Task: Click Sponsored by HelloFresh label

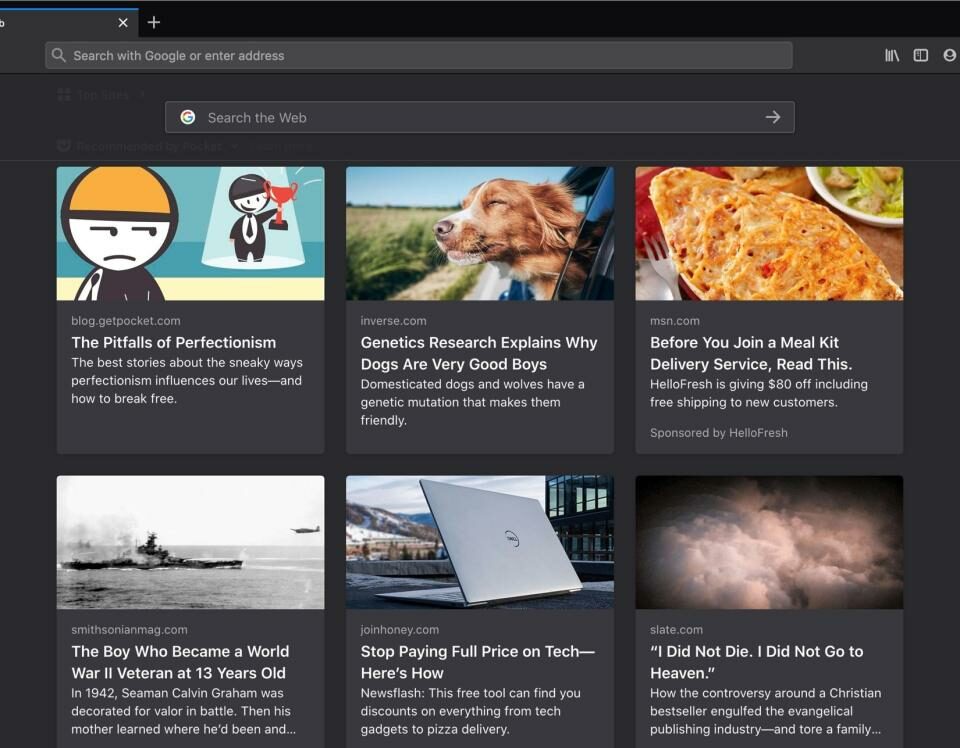Action: (719, 433)
